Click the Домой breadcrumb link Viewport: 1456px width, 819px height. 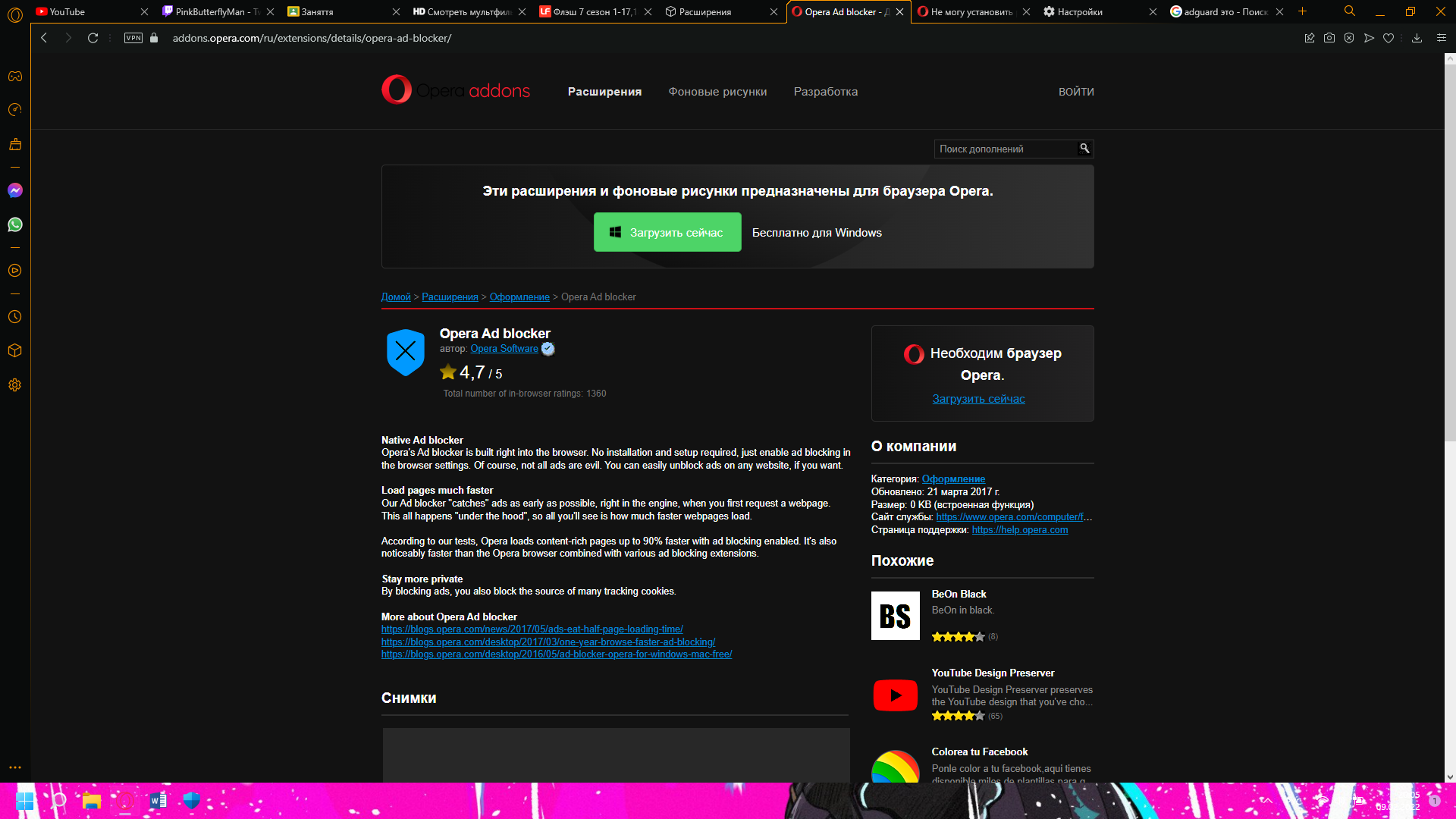(396, 297)
